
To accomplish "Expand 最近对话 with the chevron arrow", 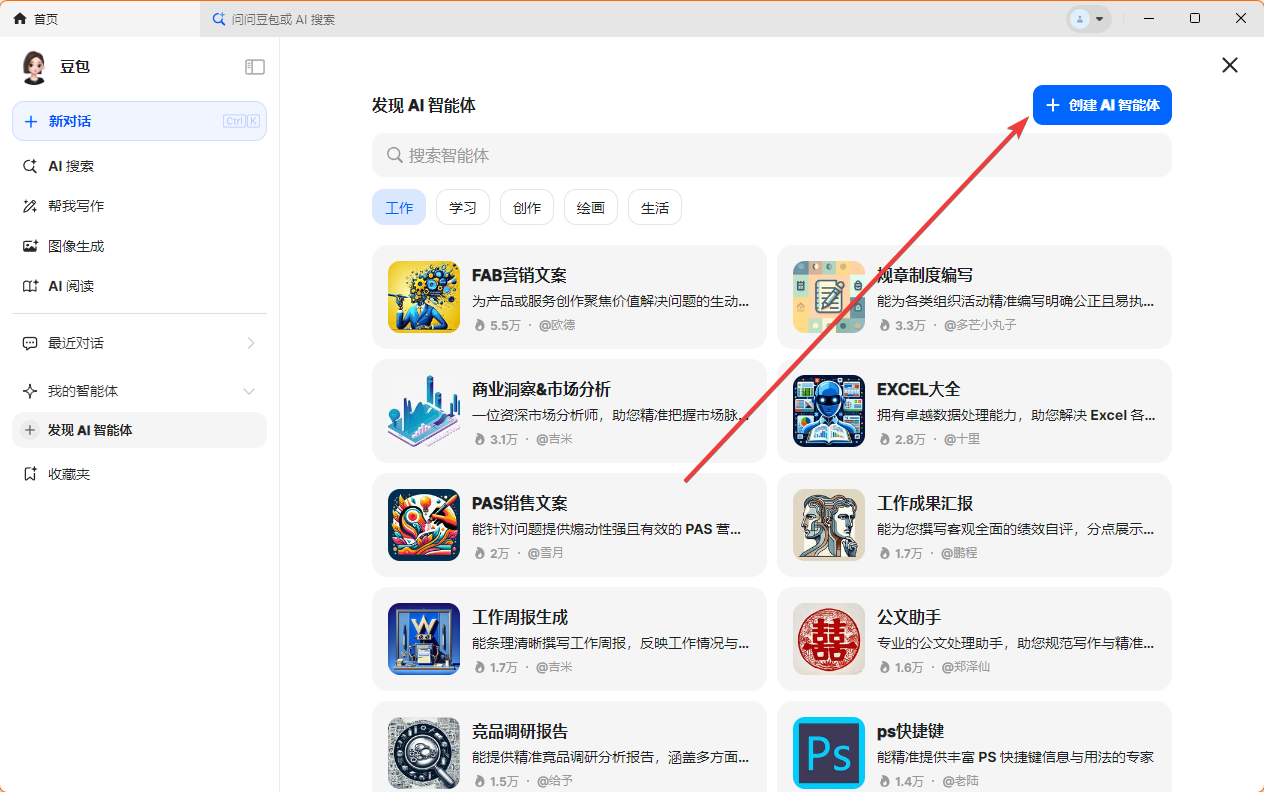I will (x=250, y=343).
